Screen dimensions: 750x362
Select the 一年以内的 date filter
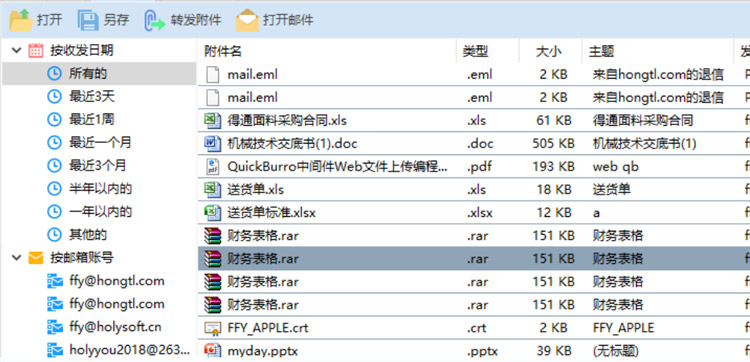pos(100,211)
